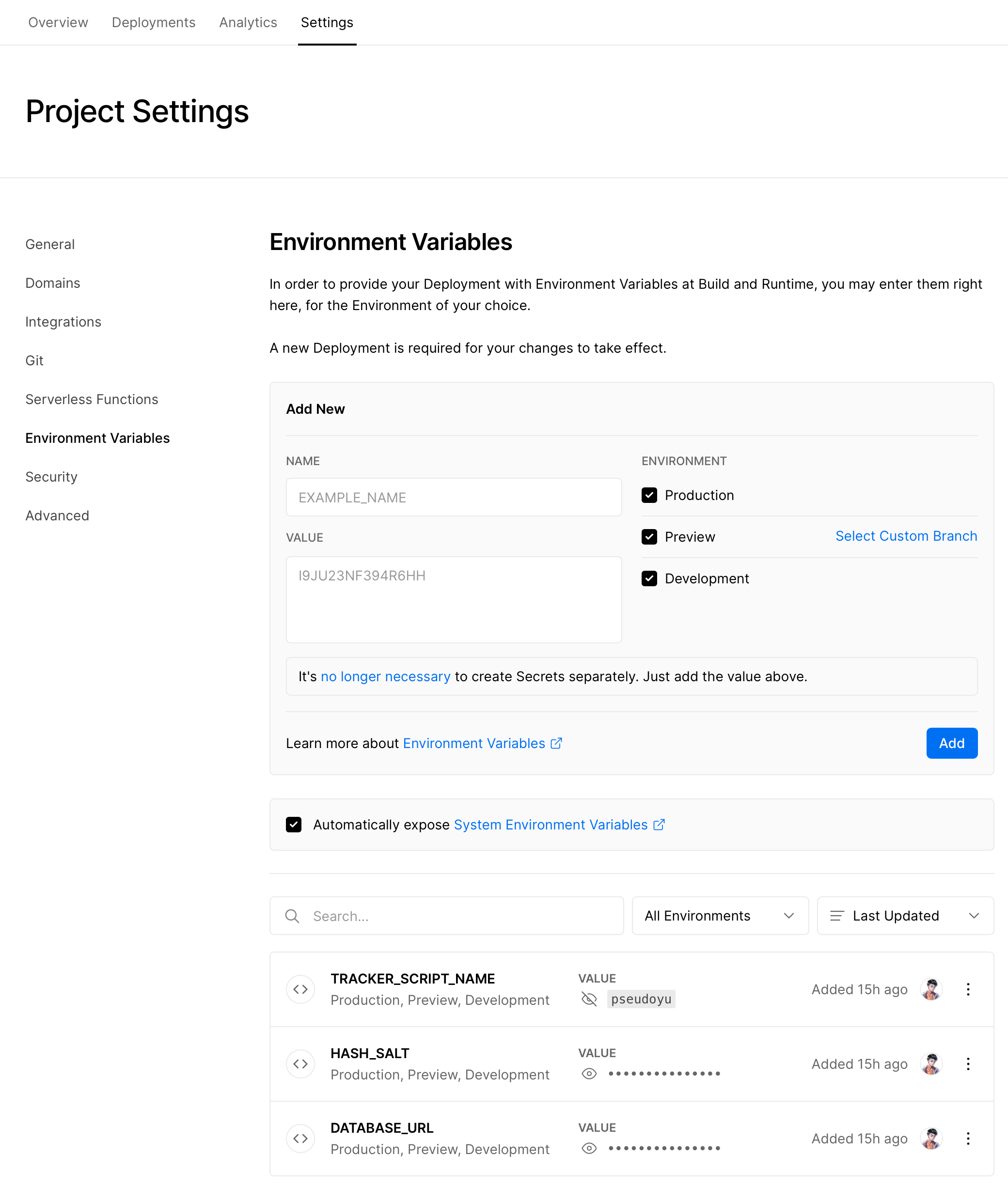Open three-dot menu for DATABASE_URL row
The width and height of the screenshot is (1008, 1187).
[967, 1139]
